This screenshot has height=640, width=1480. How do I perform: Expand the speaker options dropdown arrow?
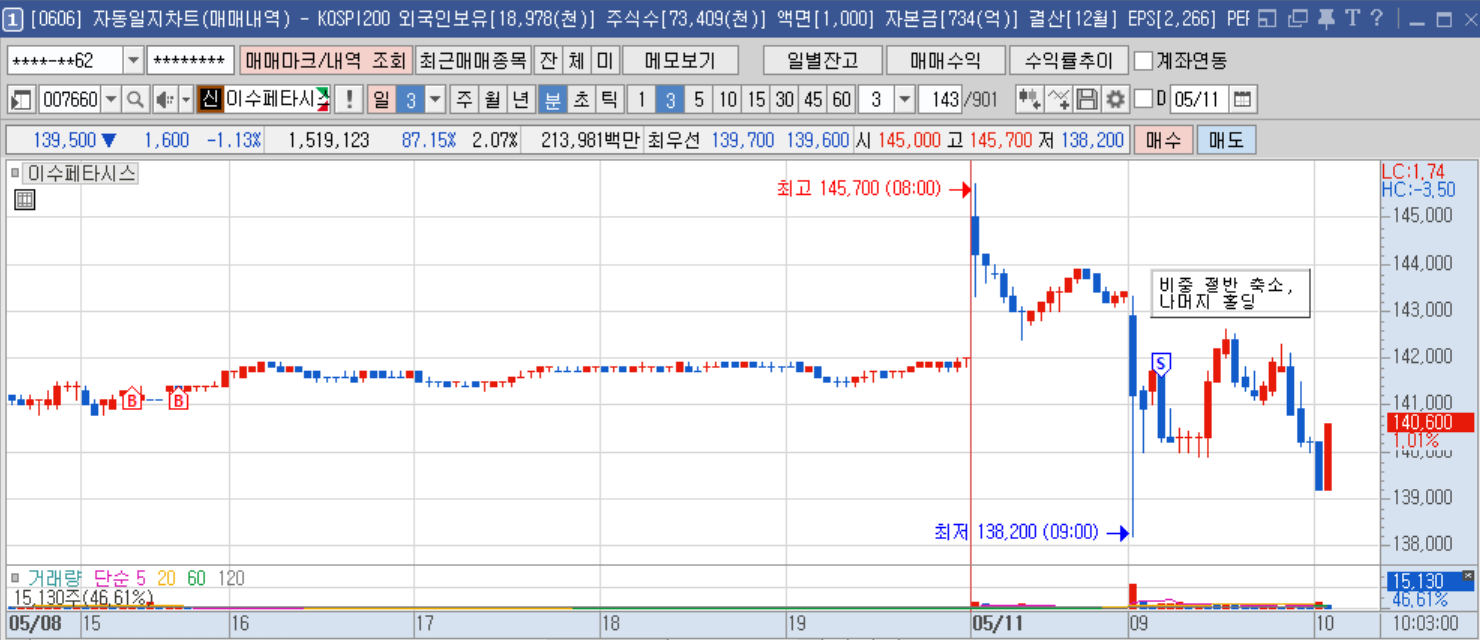click(186, 99)
